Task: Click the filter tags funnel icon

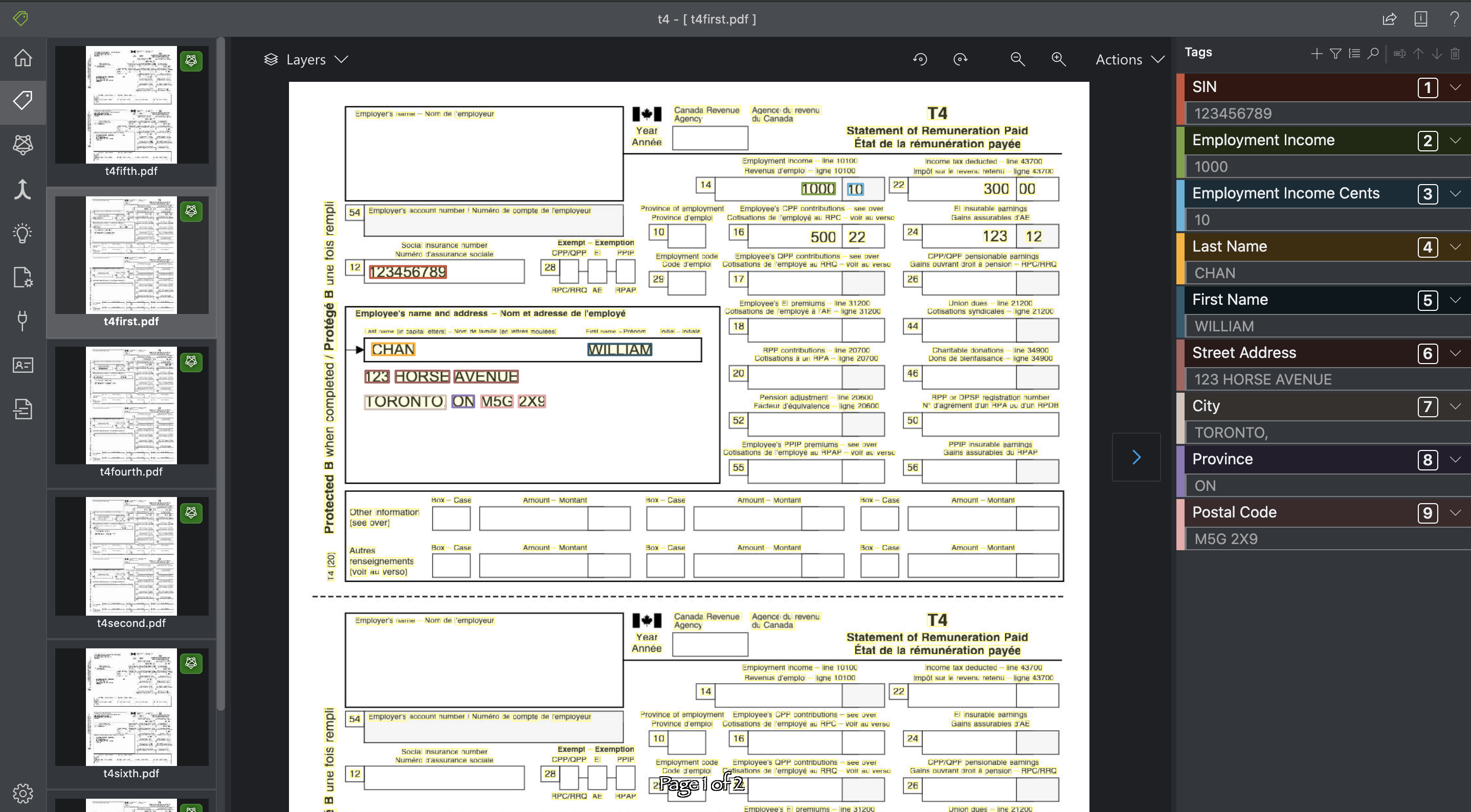Action: point(1335,54)
